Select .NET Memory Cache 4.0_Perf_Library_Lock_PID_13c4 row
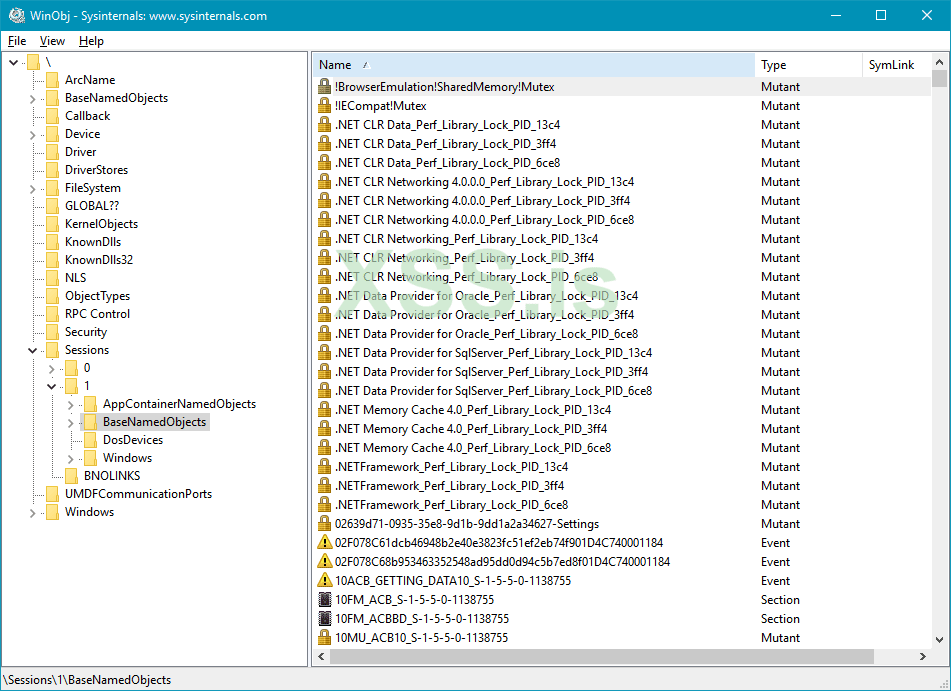 622,410
